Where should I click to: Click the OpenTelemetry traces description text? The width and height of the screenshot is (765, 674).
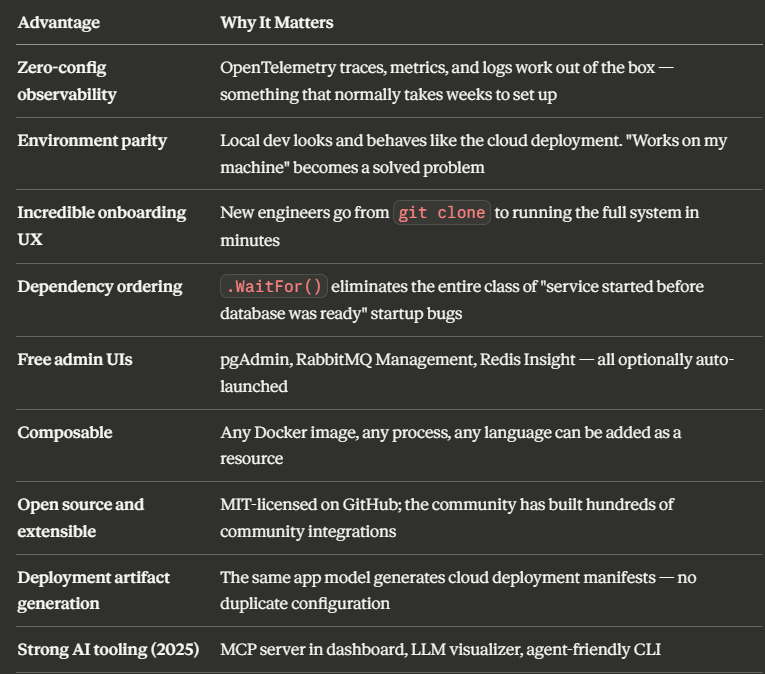446,81
